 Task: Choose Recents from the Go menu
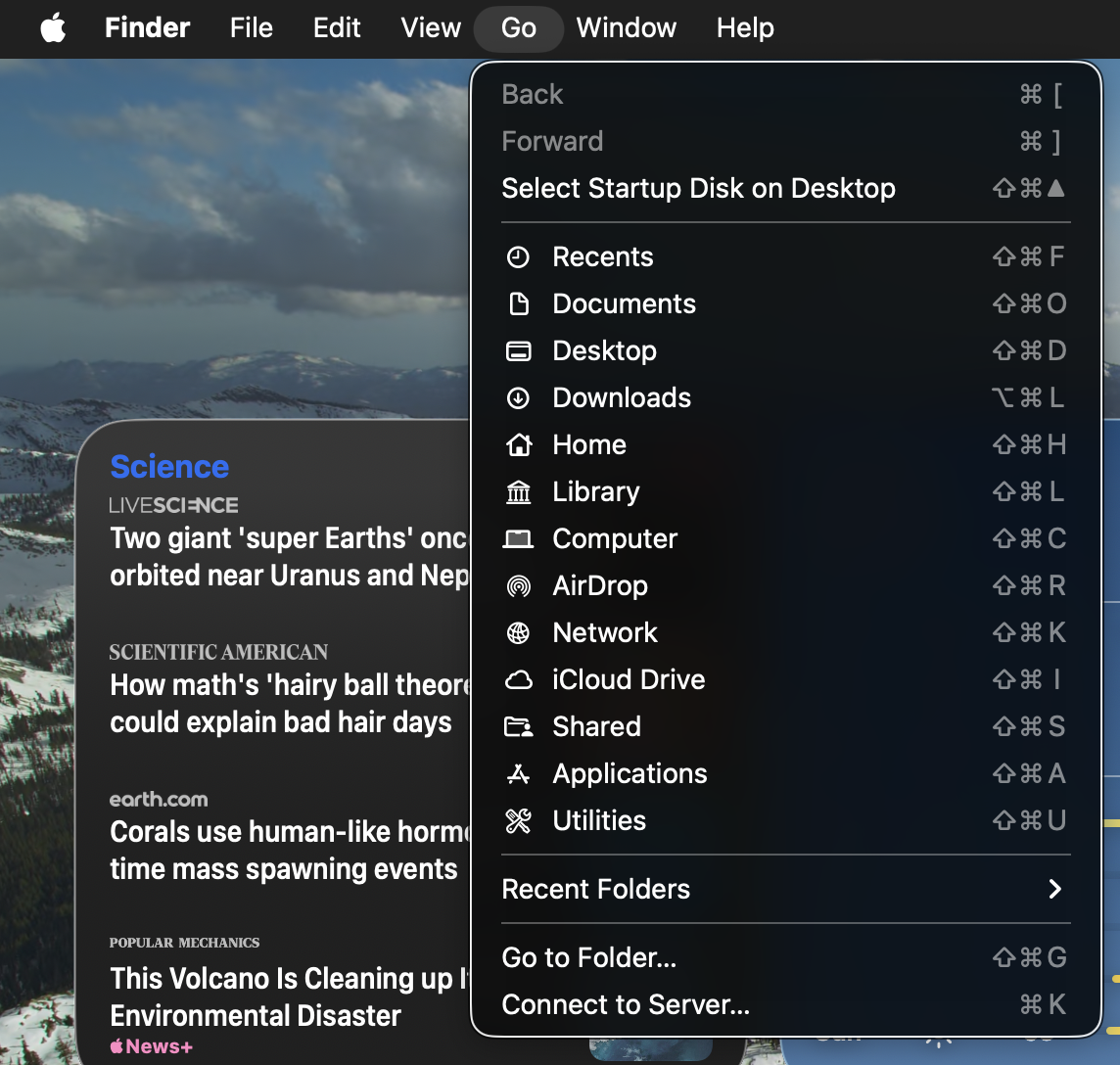tap(786, 257)
